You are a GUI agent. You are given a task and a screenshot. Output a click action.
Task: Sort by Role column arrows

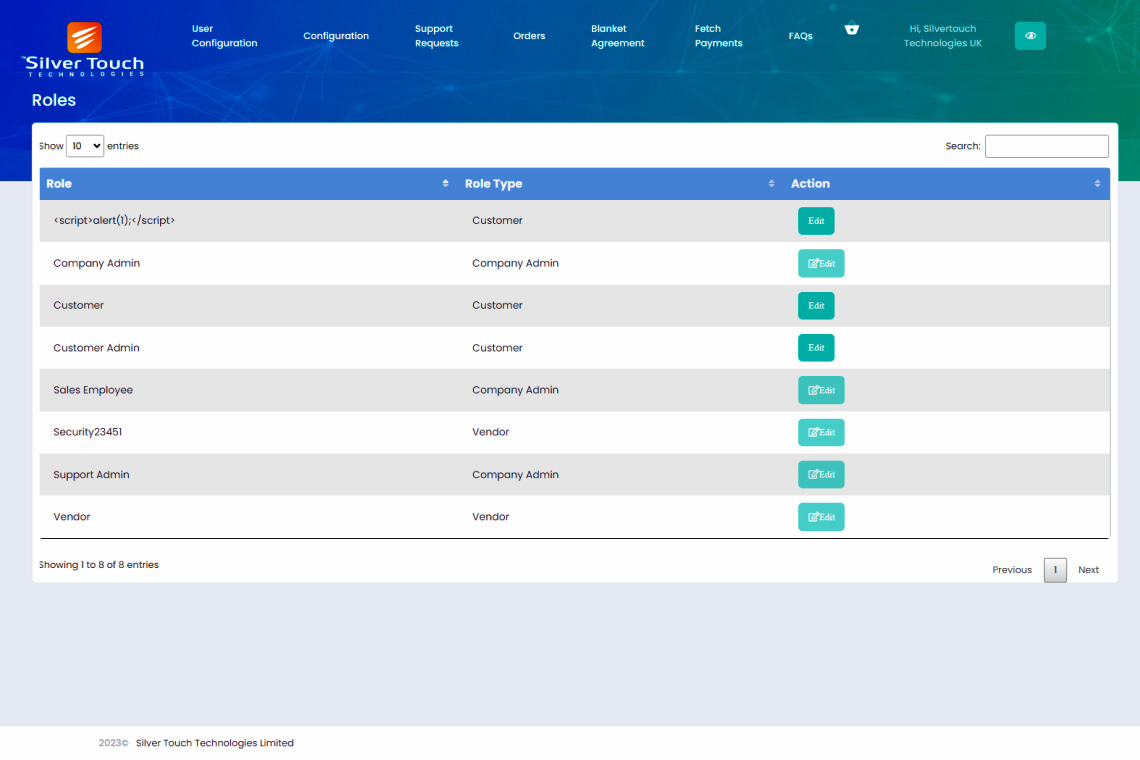tap(445, 183)
